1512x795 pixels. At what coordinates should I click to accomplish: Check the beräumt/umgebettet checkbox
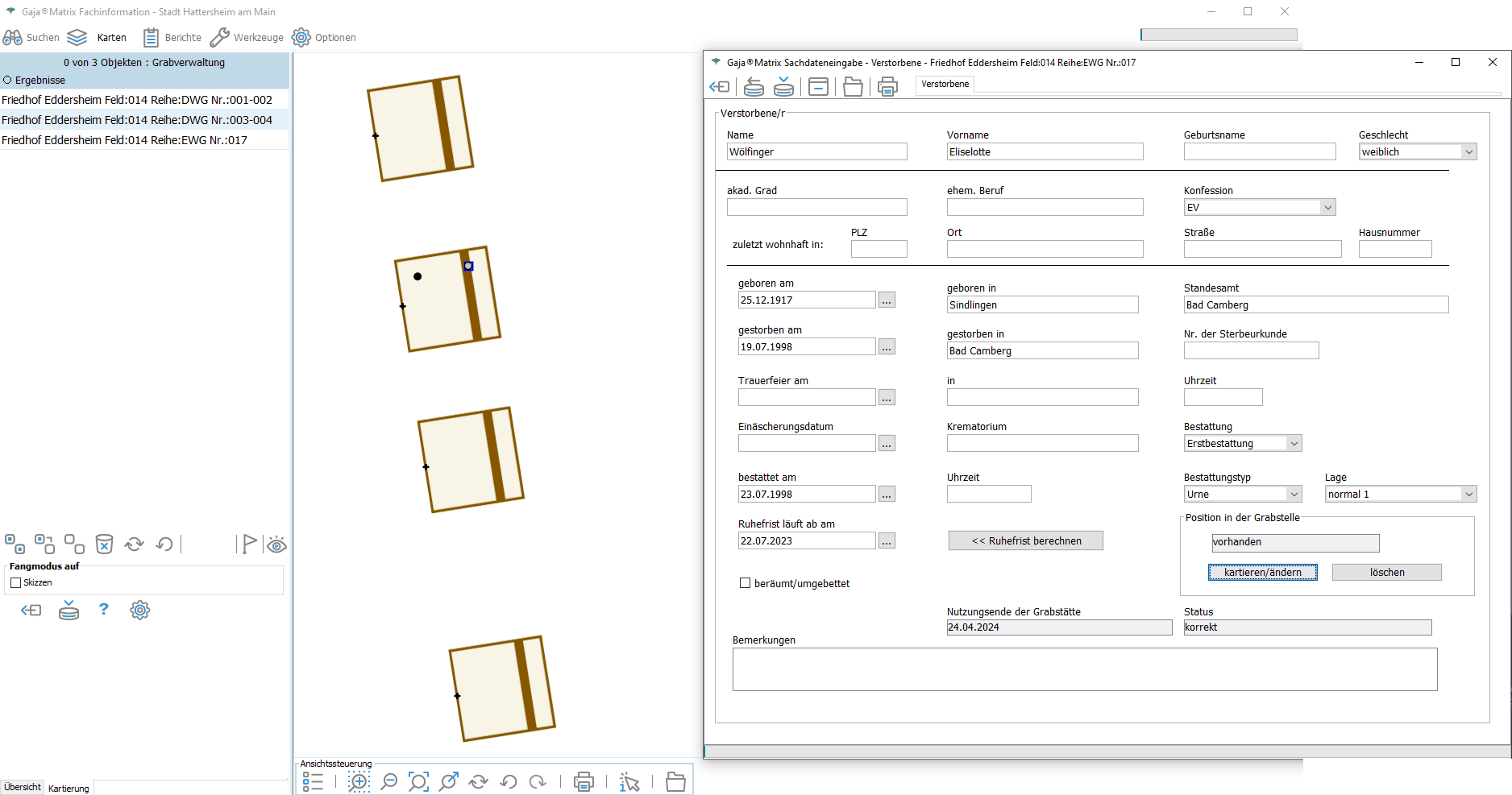[x=745, y=583]
